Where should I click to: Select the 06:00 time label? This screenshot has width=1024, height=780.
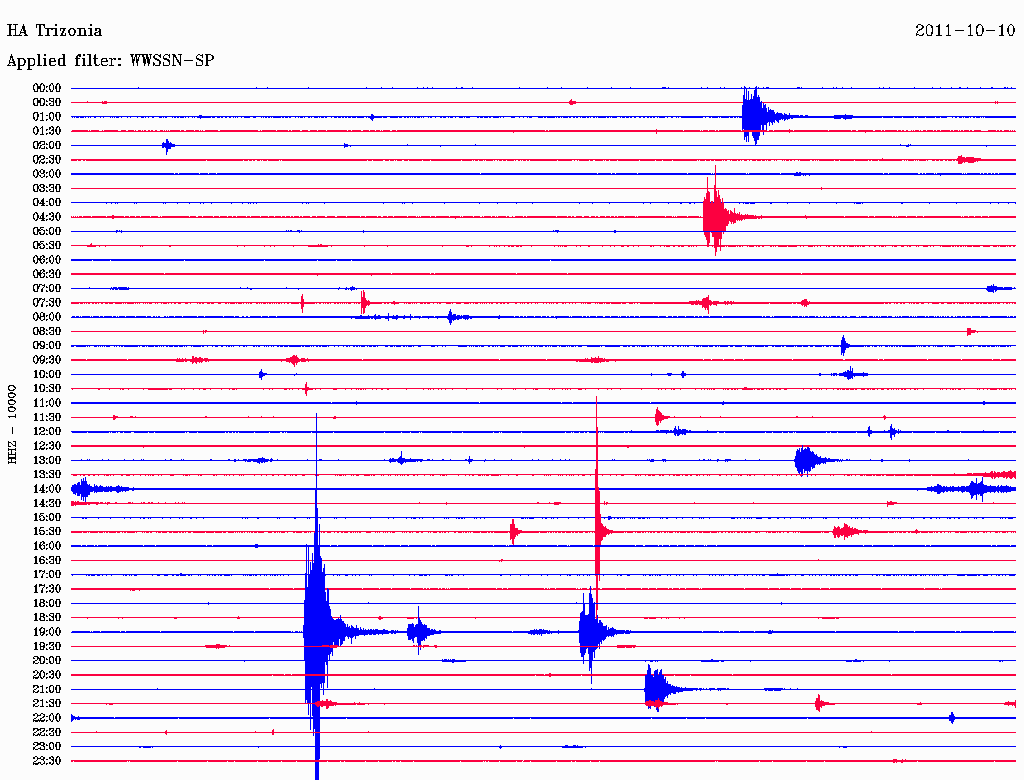(x=47, y=260)
